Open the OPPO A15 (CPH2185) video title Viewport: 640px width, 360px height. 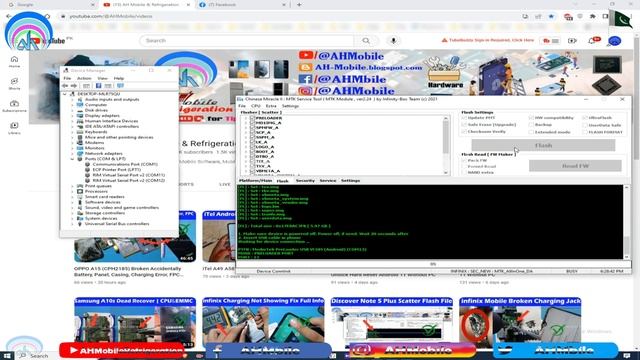(x=128, y=271)
